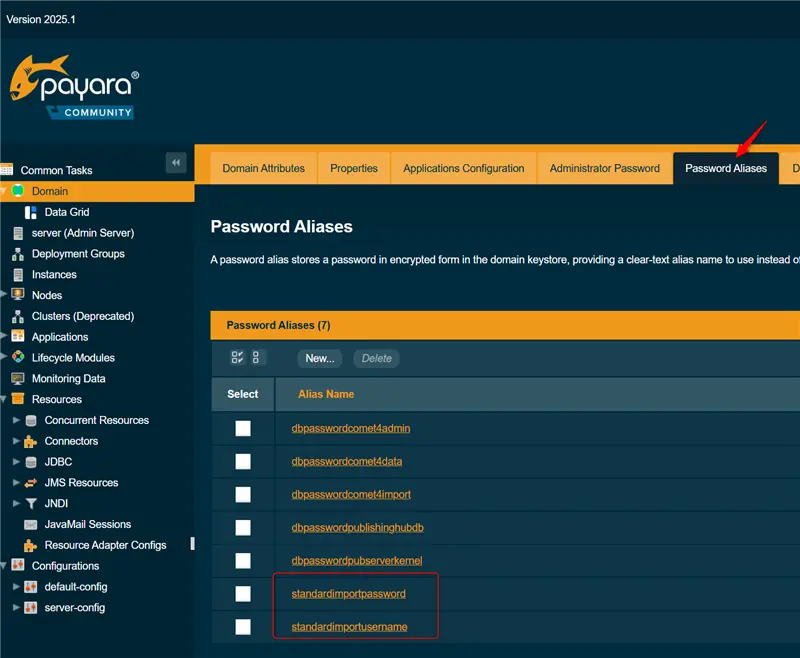Screen dimensions: 800x658
Task: Expand the server-config tree node
Action: coord(16,608)
